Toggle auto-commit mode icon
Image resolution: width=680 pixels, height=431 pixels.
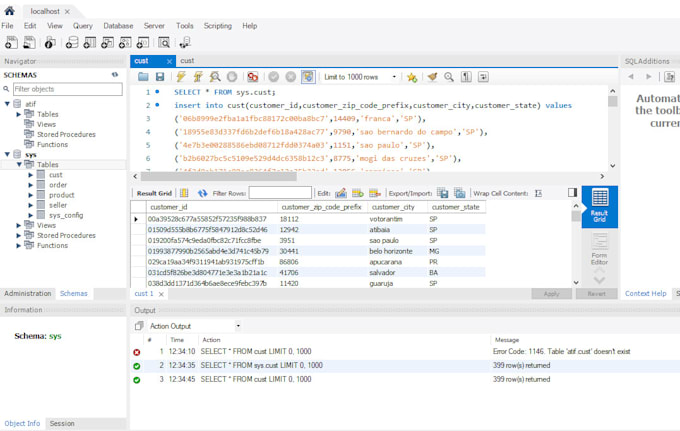pos(308,77)
